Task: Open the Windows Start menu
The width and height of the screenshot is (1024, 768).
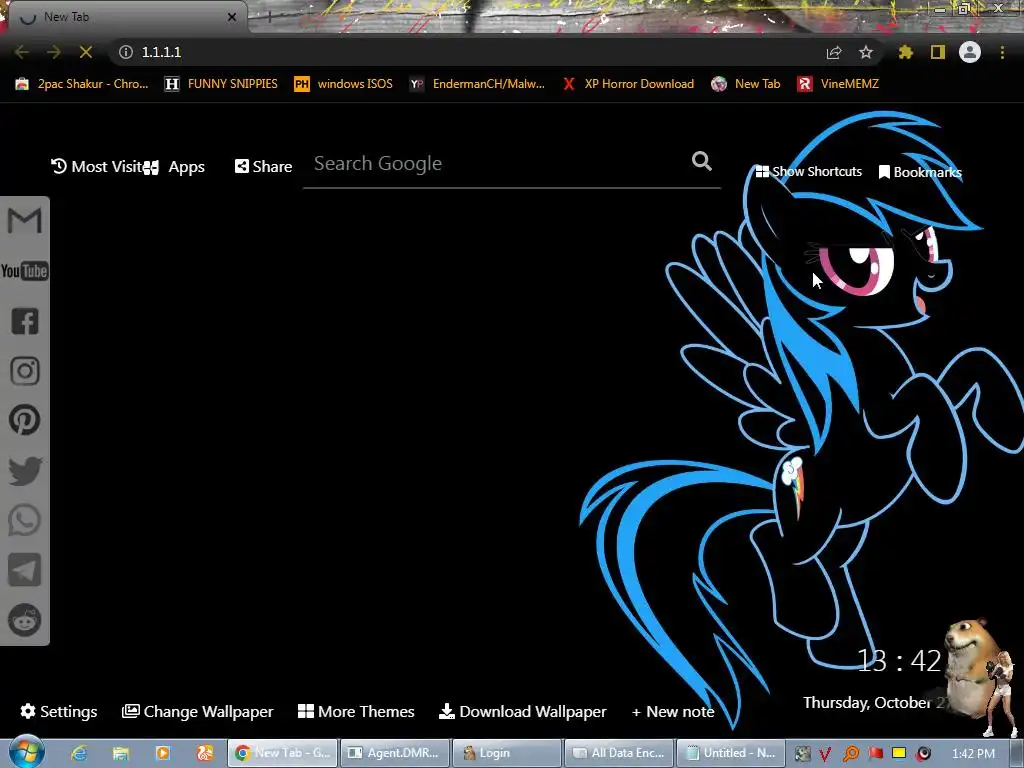Action: coord(26,752)
